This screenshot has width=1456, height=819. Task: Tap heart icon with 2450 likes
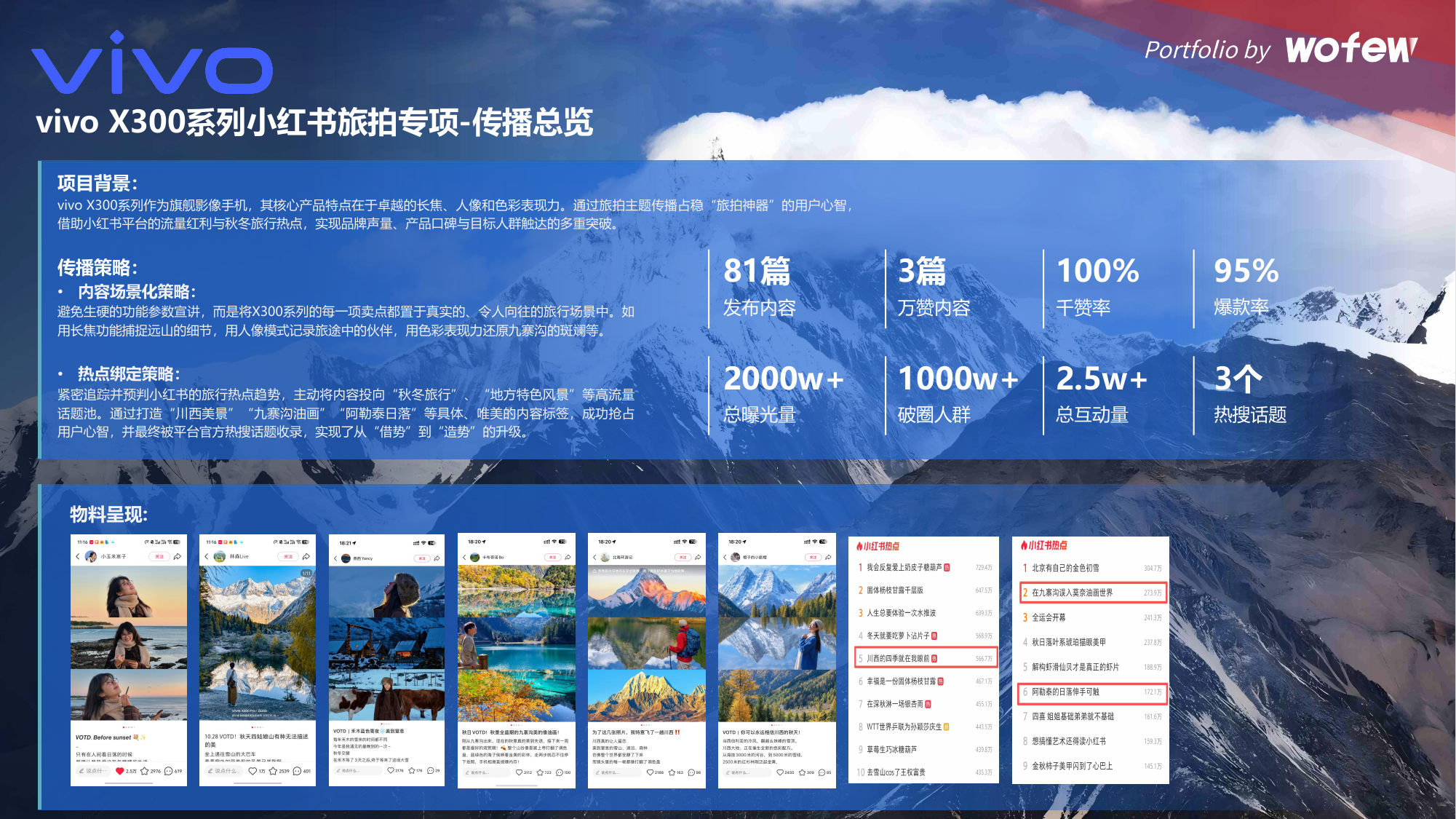point(780,772)
